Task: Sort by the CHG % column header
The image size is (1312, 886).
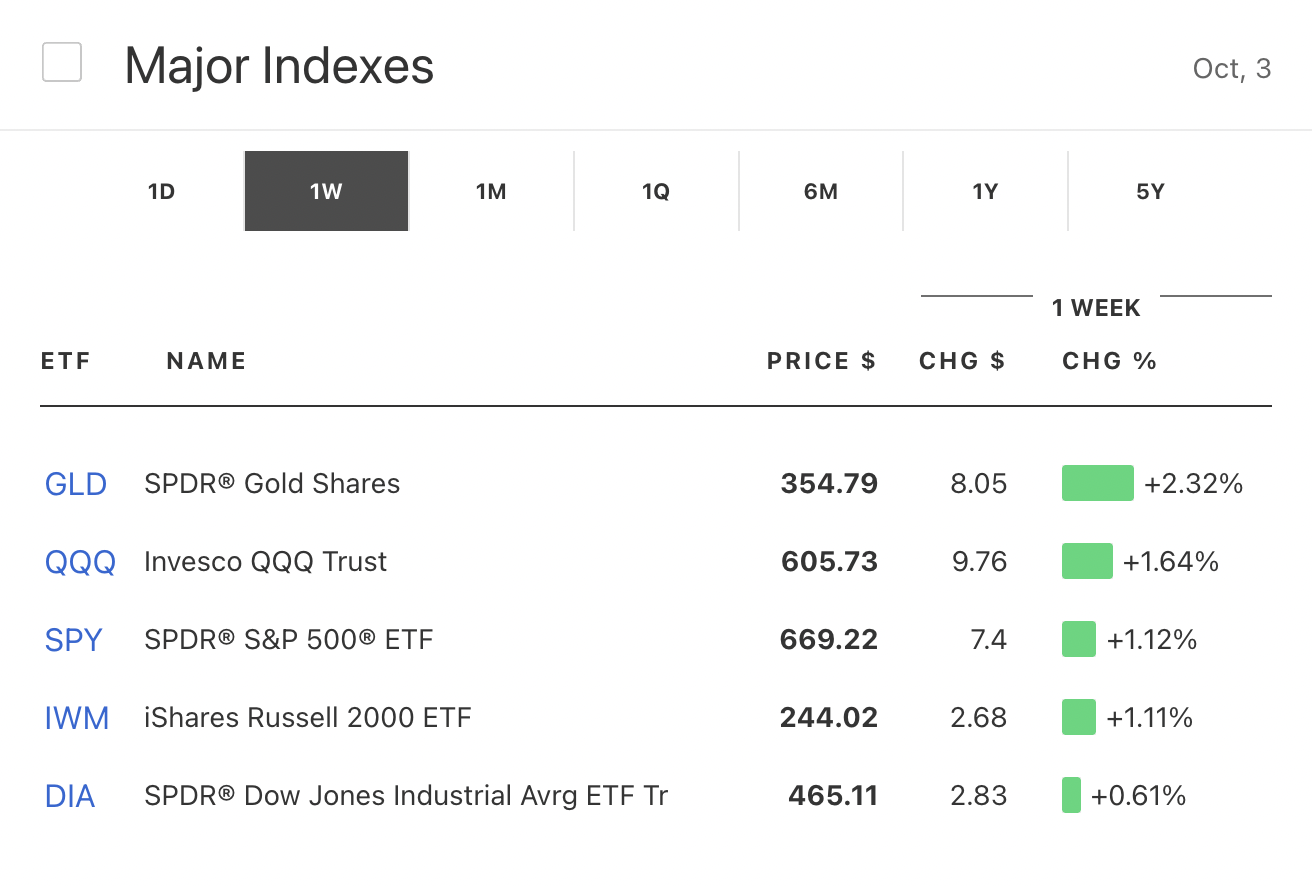Action: point(1109,361)
